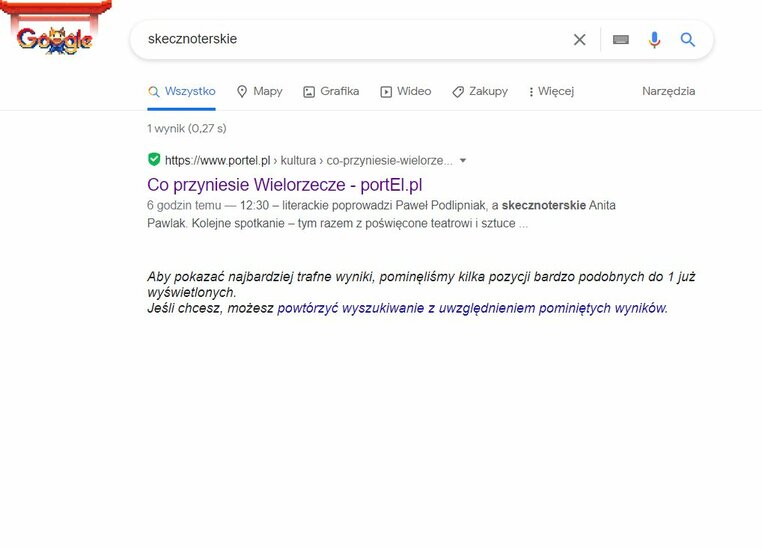This screenshot has width=762, height=549.
Task: Expand the dropdown arrow after result URL
Action: [x=463, y=160]
